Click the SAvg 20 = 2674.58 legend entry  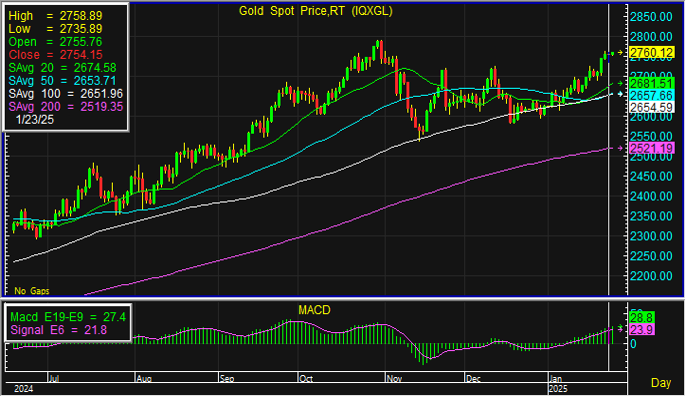(x=62, y=68)
